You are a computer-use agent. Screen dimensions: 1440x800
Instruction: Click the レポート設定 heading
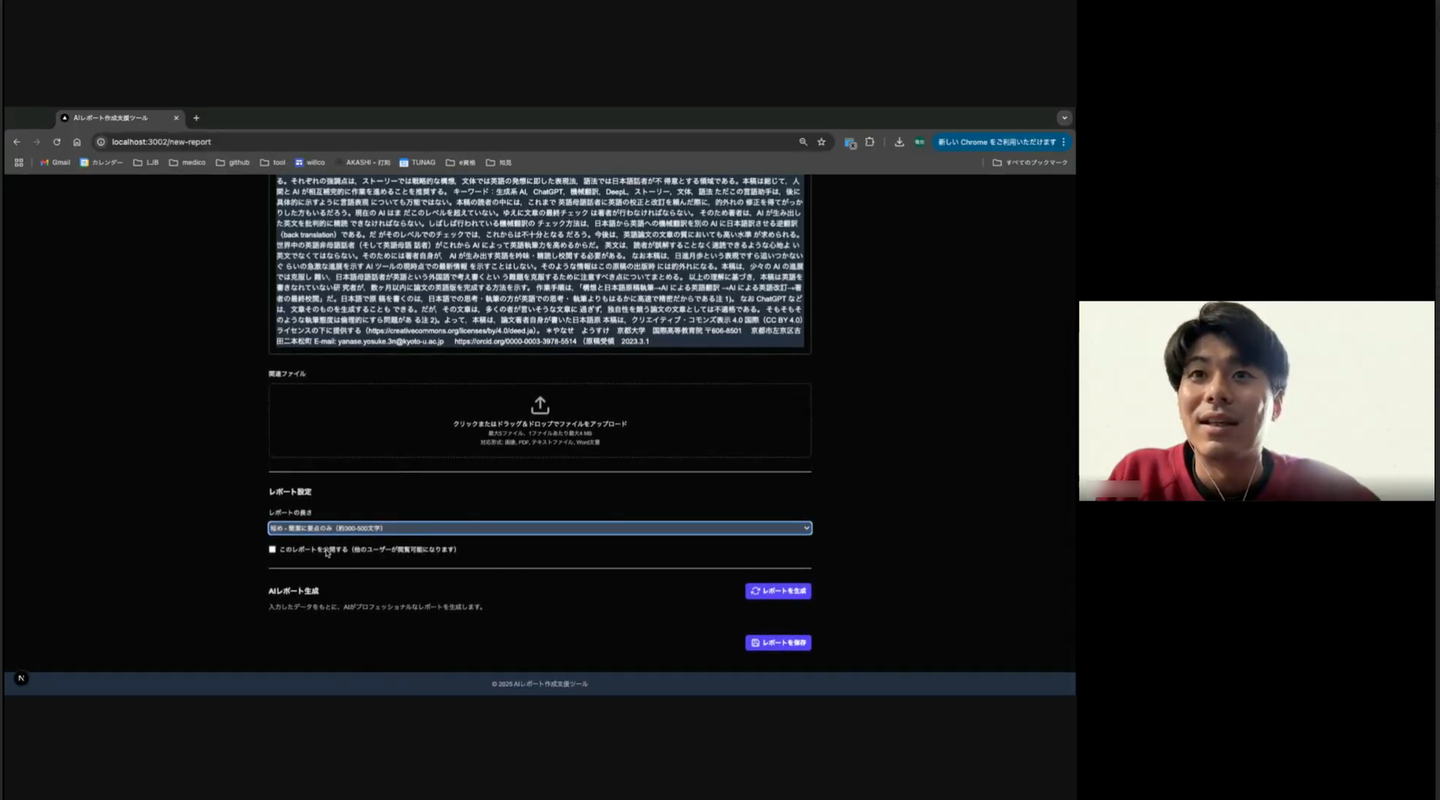tap(290, 492)
